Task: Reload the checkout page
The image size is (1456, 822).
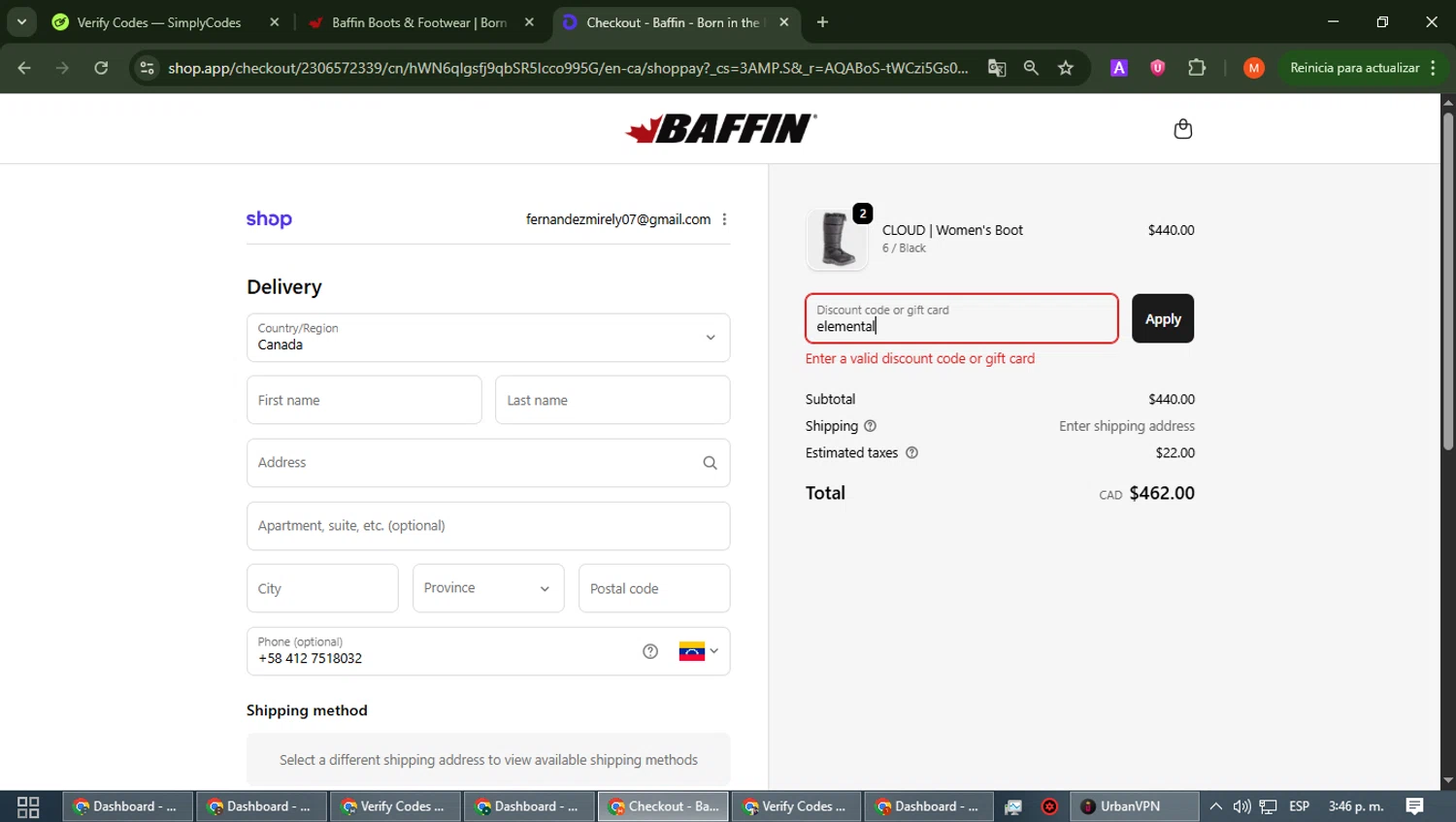Action: click(x=101, y=68)
